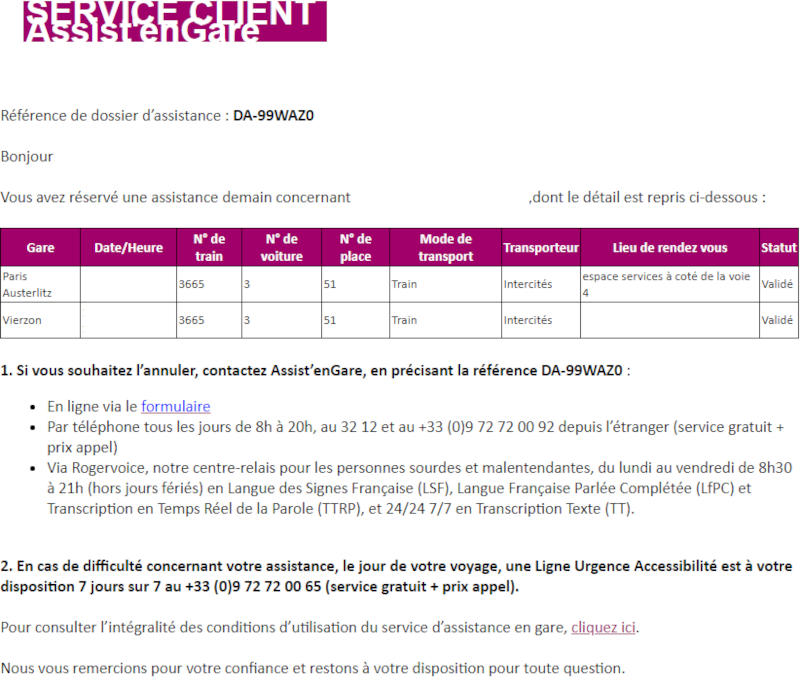Click the 'Si vous souhaitez l'annuler' heading
This screenshot has height=685, width=800.
click(315, 371)
